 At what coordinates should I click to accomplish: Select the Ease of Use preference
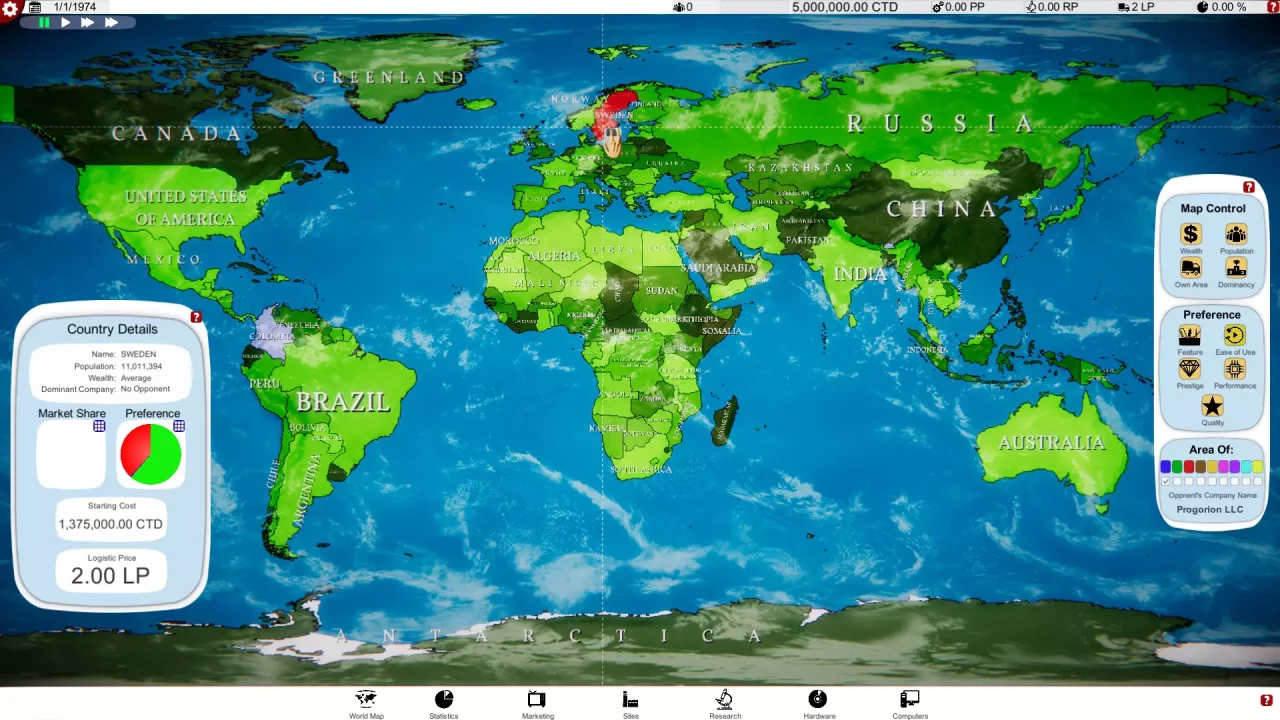pos(1235,337)
